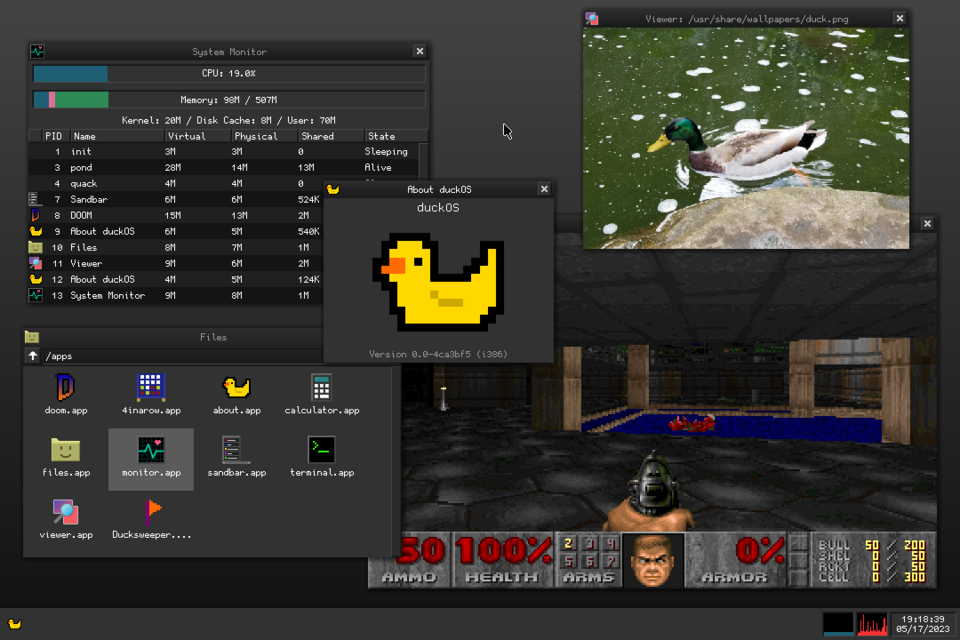The image size is (960, 640).
Task: Click the Sandbar process row icon
Action: click(34, 199)
